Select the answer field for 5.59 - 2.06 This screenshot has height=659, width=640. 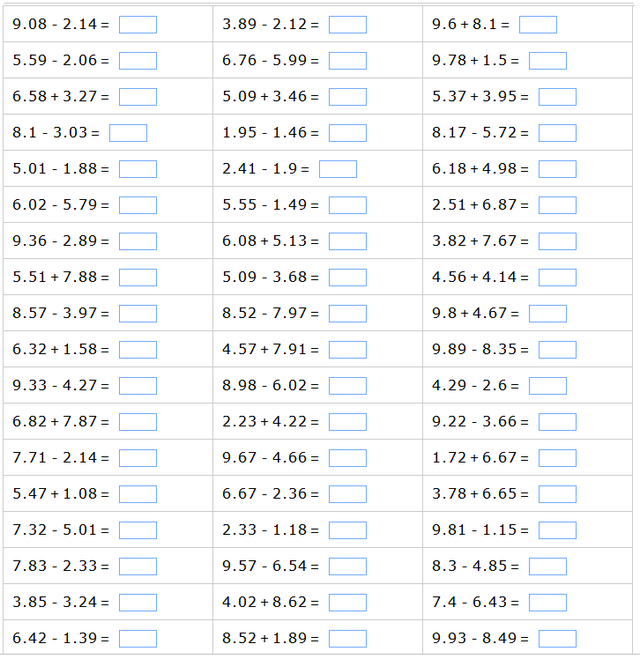coord(138,61)
